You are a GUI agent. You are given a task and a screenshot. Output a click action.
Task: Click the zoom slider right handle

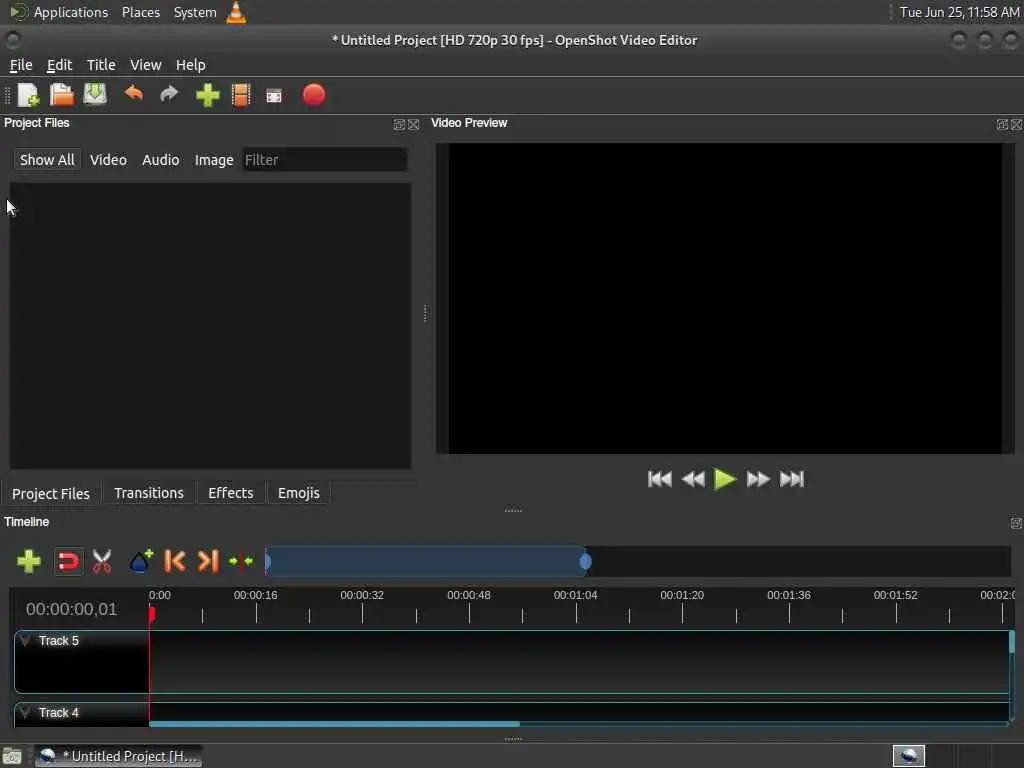coord(586,562)
